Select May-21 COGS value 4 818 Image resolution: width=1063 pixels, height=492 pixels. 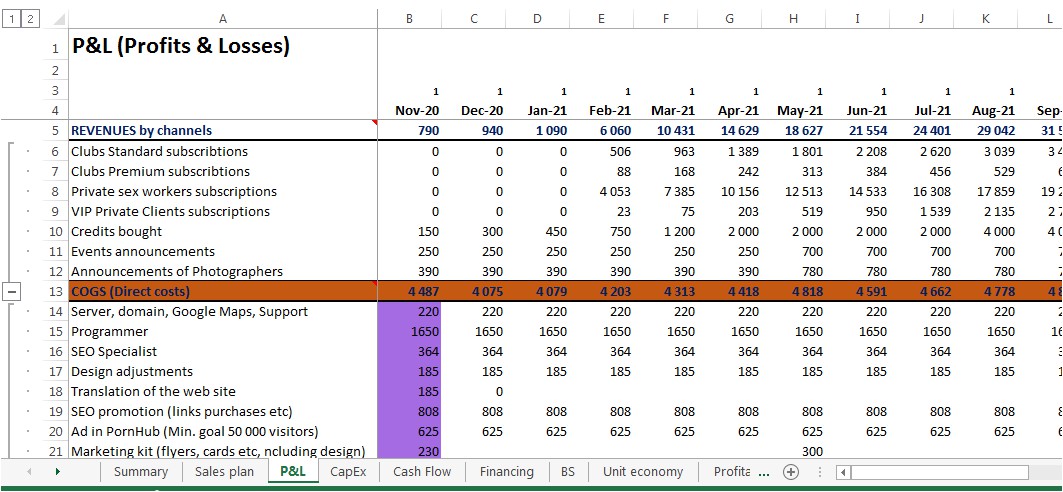[793, 292]
